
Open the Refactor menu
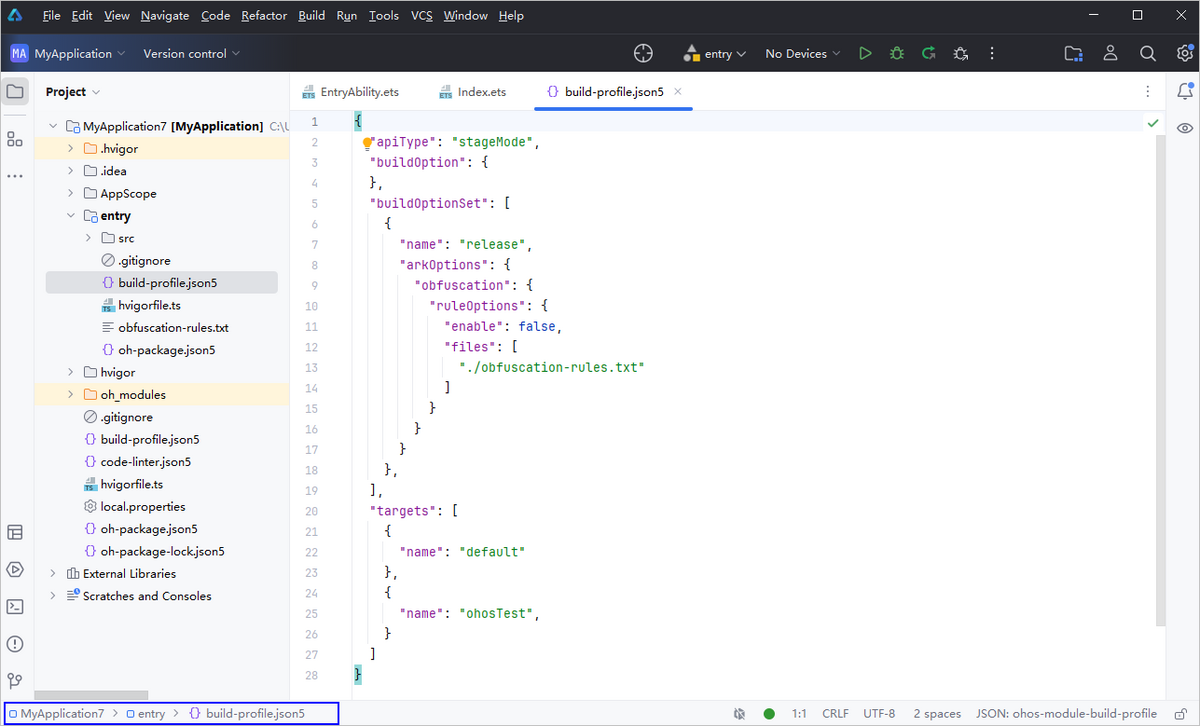click(264, 16)
